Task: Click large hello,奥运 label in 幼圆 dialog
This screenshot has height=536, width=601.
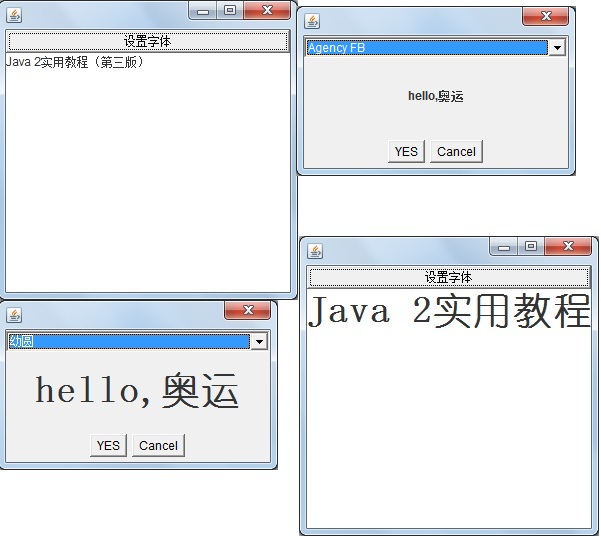Action: [137, 390]
